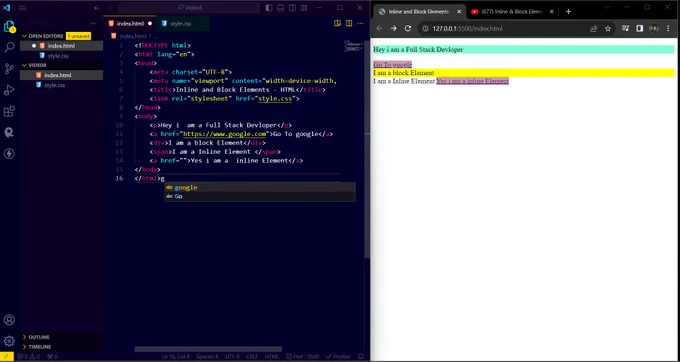Select style.css under Open Editors
Image resolution: width=680 pixels, height=362 pixels.
click(x=58, y=56)
